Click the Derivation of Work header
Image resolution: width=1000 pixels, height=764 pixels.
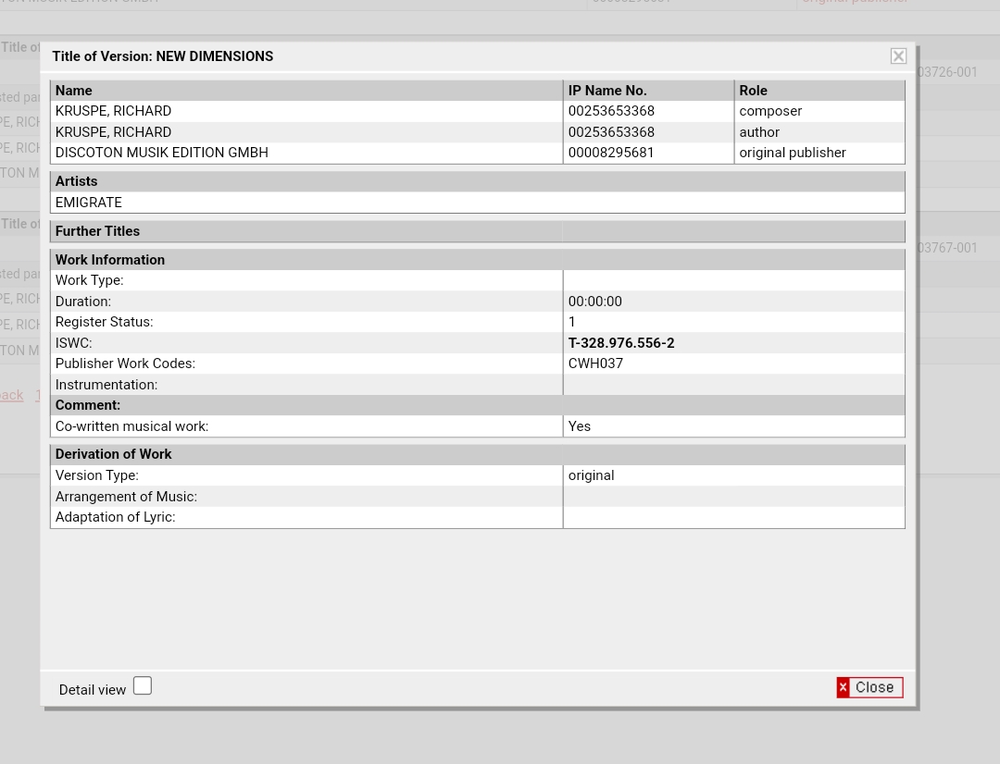(x=478, y=454)
